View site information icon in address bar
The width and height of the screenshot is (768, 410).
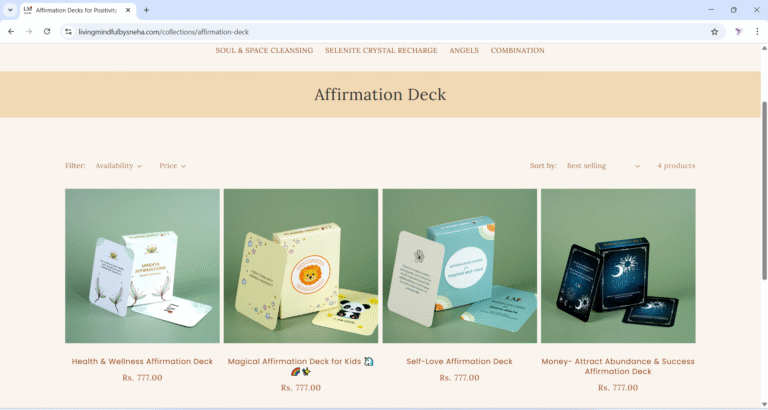69,31
